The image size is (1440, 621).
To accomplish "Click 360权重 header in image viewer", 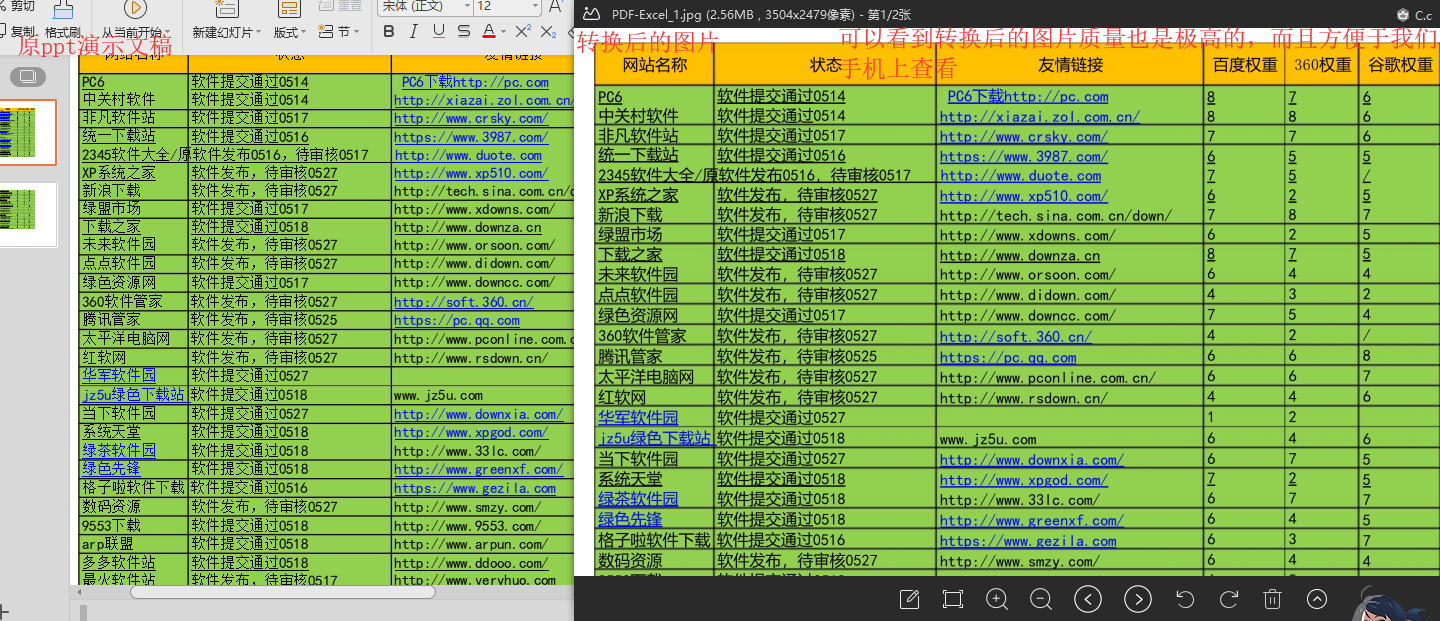I will 1322,65.
